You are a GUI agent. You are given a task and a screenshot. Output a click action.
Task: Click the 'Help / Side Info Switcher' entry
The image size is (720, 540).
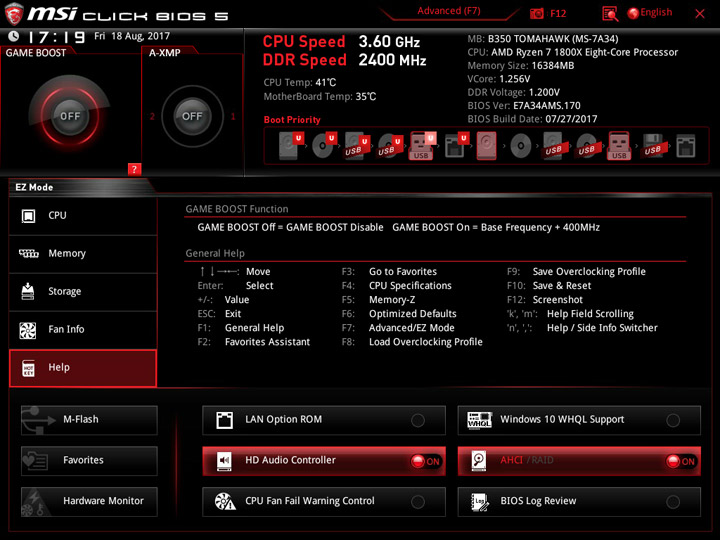coord(602,328)
